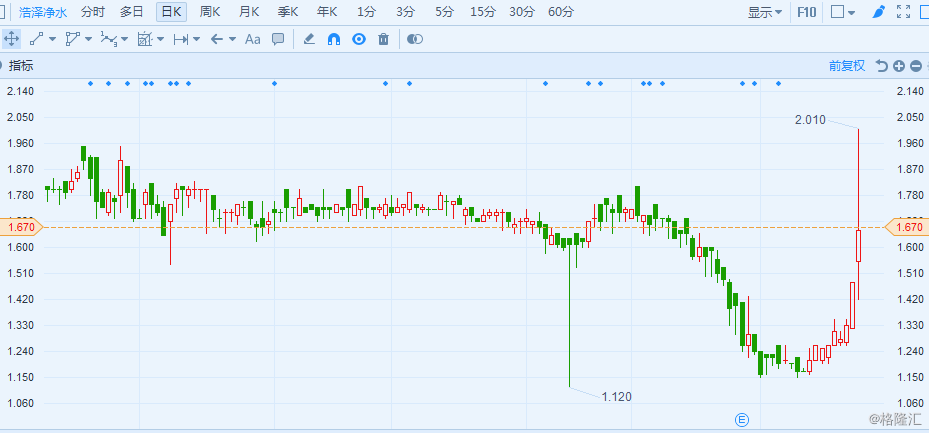Click the blue paintbrush drawing icon
Viewport: 929px width, 433px height.
point(878,13)
